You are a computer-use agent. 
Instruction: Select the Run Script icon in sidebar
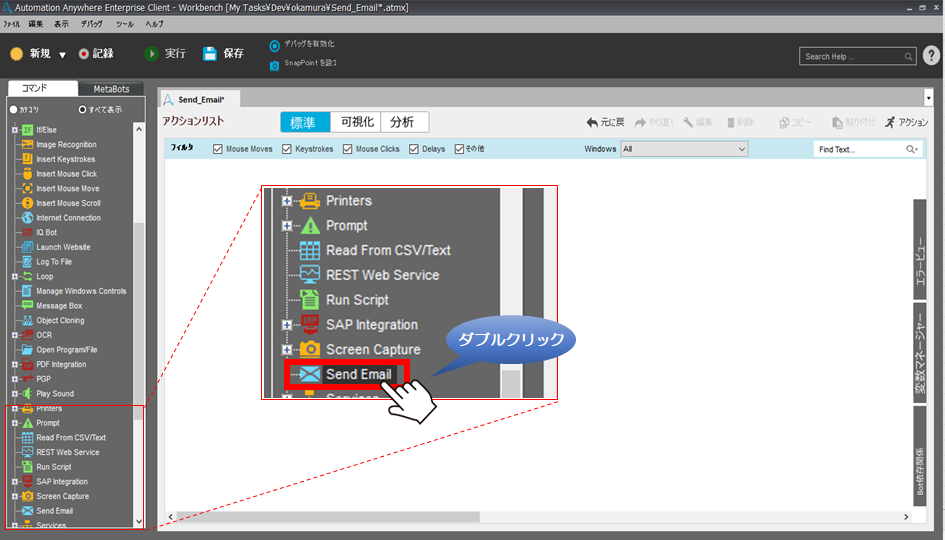(27, 466)
